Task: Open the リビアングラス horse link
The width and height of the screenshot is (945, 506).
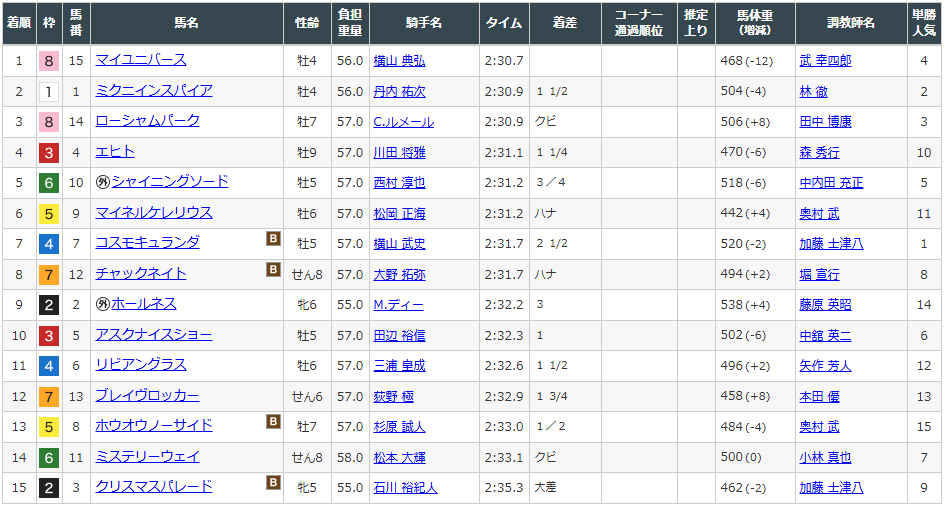Action: (x=140, y=365)
